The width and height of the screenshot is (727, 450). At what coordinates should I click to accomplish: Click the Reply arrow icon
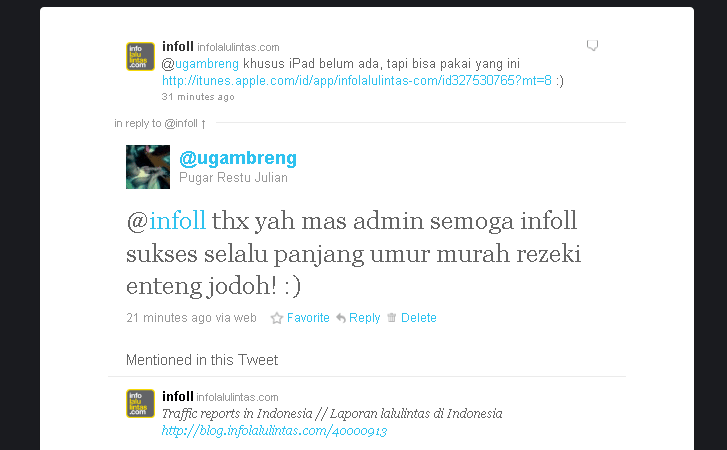(x=341, y=318)
